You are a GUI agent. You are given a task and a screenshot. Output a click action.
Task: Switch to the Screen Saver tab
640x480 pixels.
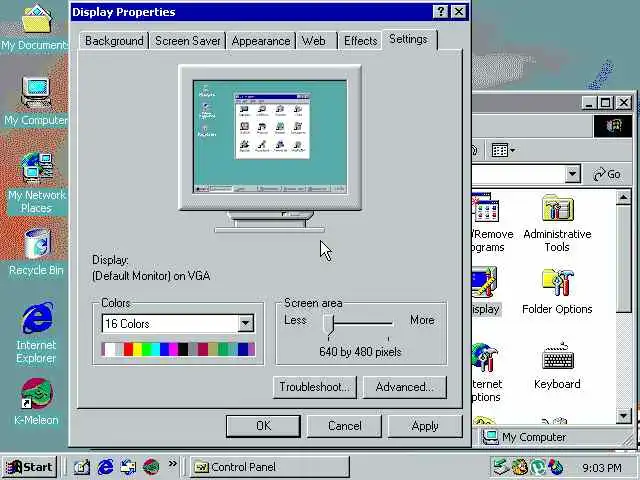(188, 41)
